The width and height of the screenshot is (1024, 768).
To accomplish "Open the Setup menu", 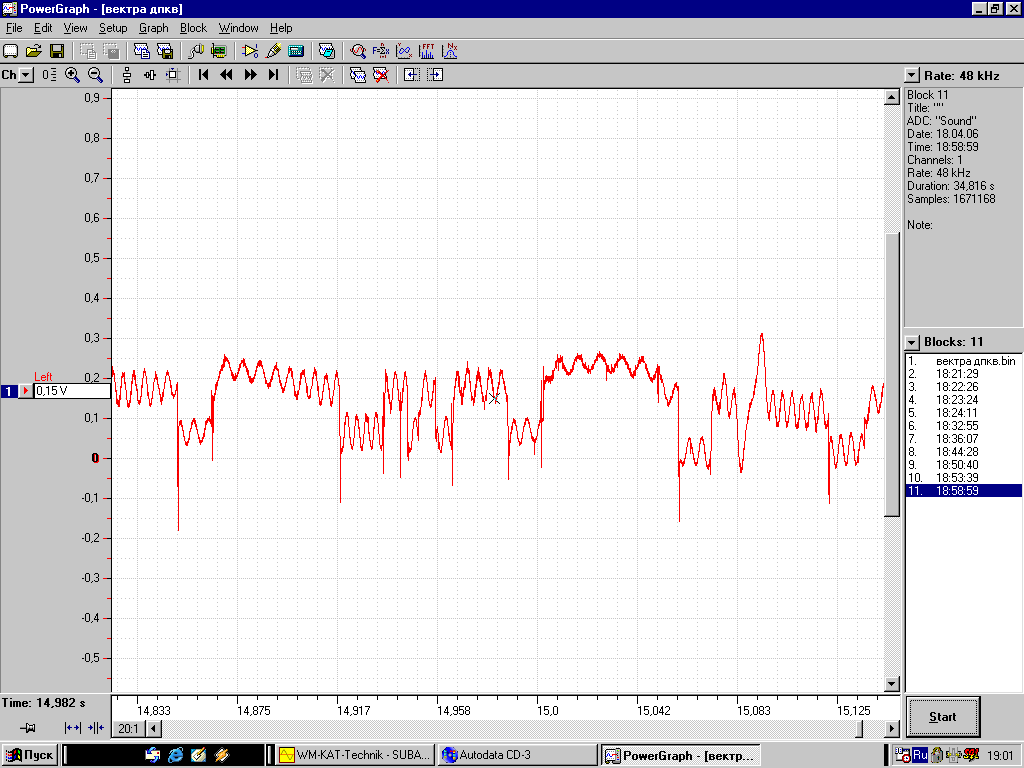I will coord(113,28).
